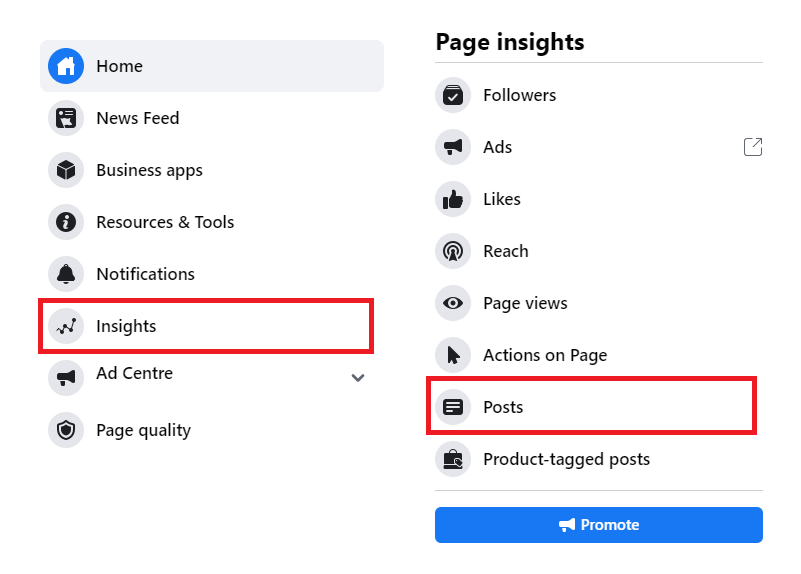Viewport: 801px width, 574px height.
Task: Click the Business apps cube icon
Action: tap(66, 170)
